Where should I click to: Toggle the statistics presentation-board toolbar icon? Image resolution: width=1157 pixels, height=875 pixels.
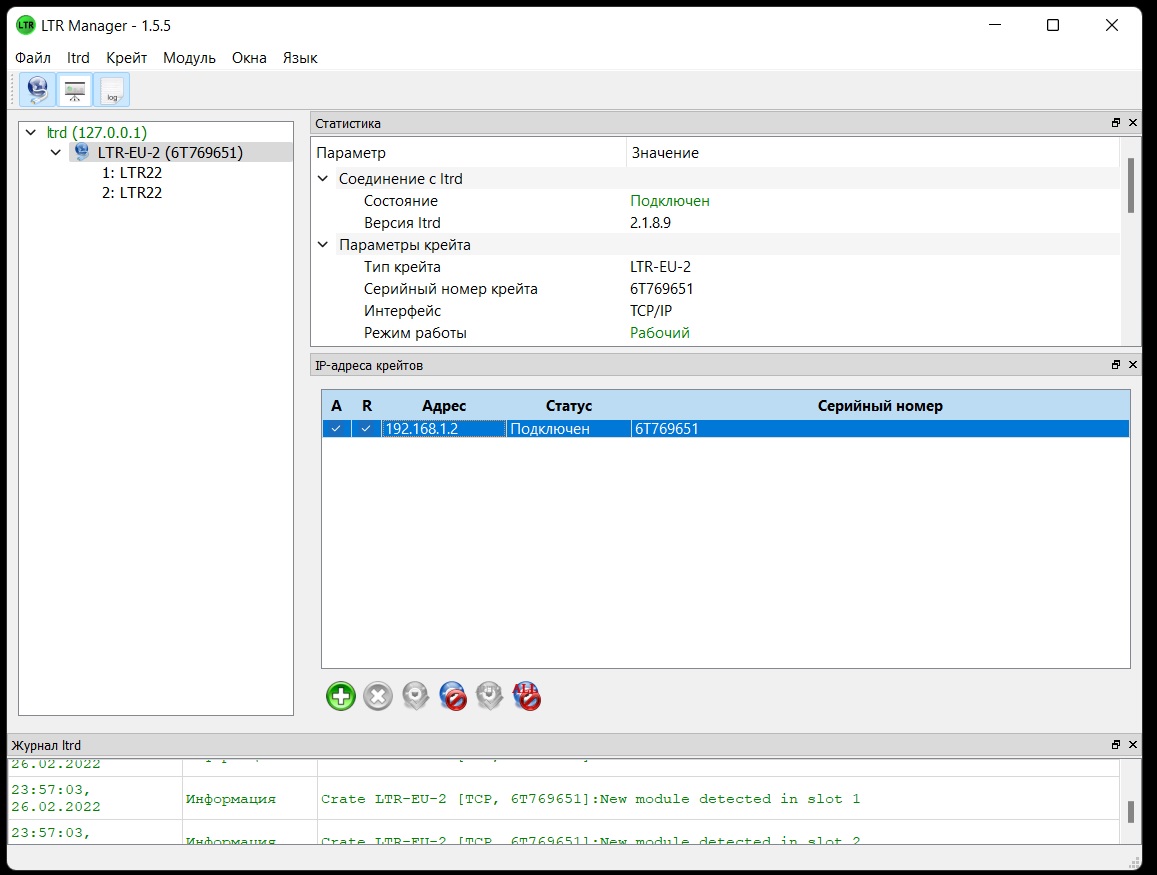(x=75, y=90)
